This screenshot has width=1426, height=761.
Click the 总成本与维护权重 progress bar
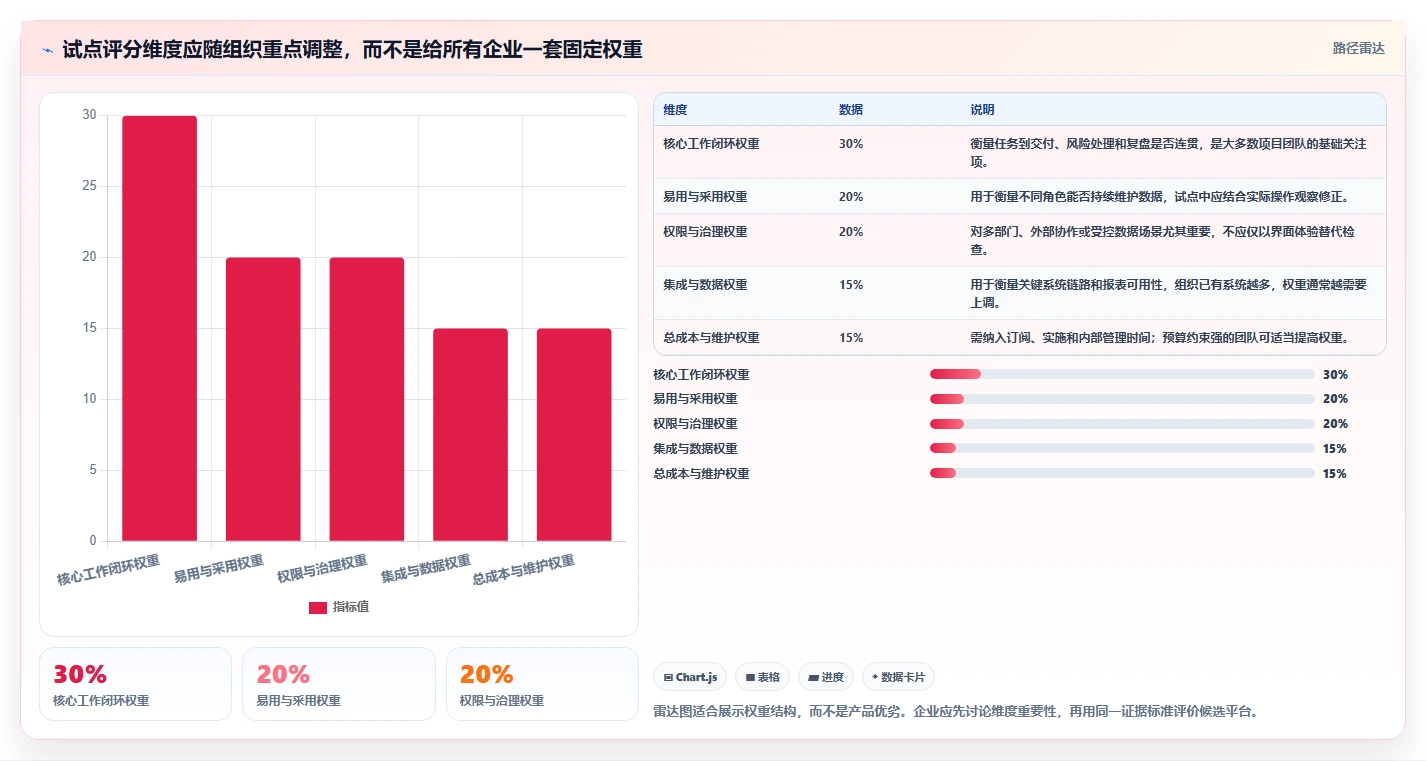click(1122, 474)
